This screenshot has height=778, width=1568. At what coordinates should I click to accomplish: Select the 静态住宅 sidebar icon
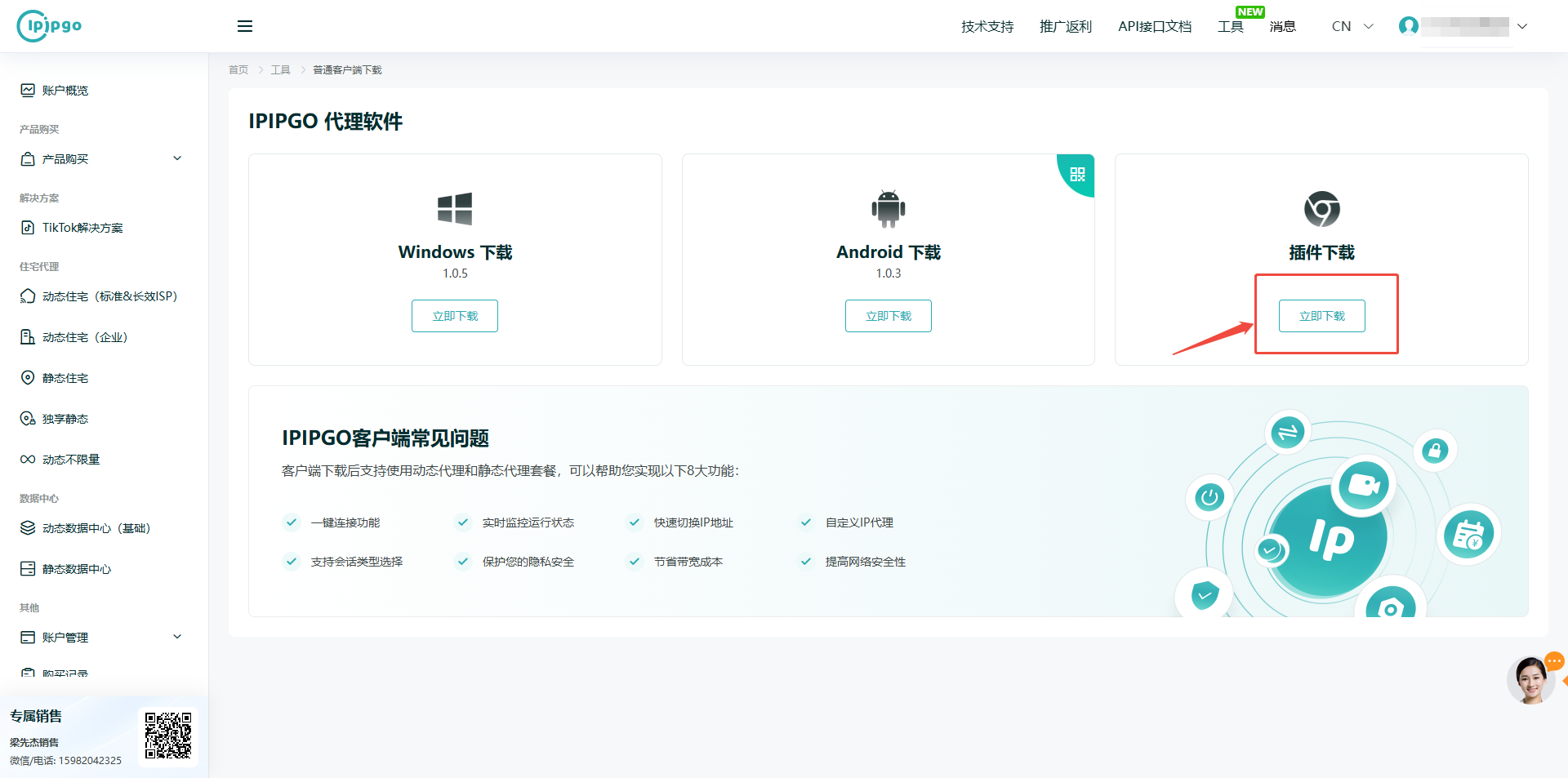27,377
